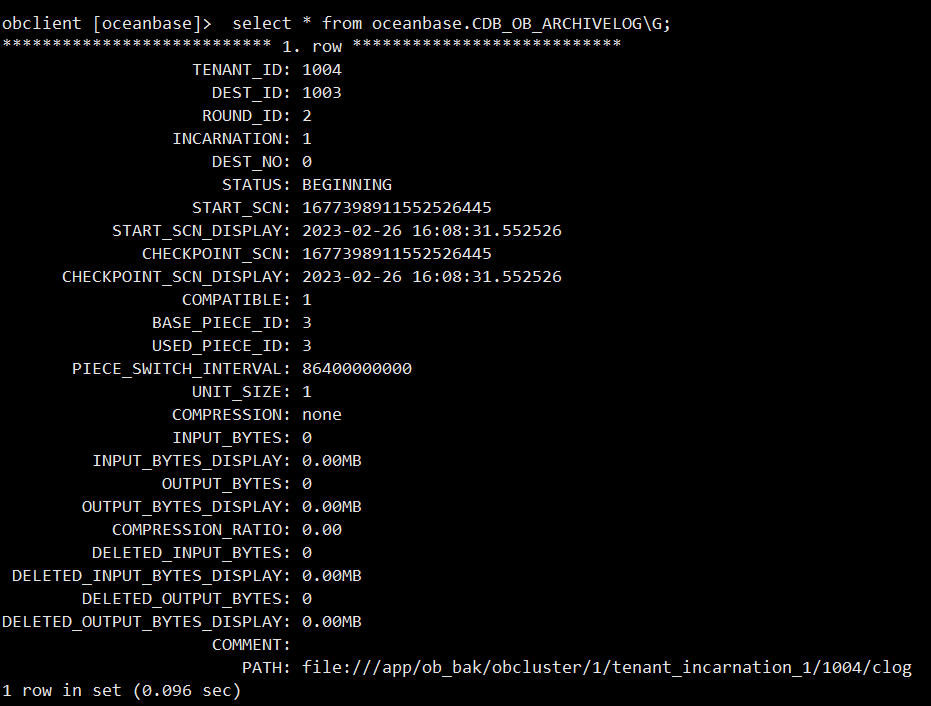Click the select query command text

451,24
